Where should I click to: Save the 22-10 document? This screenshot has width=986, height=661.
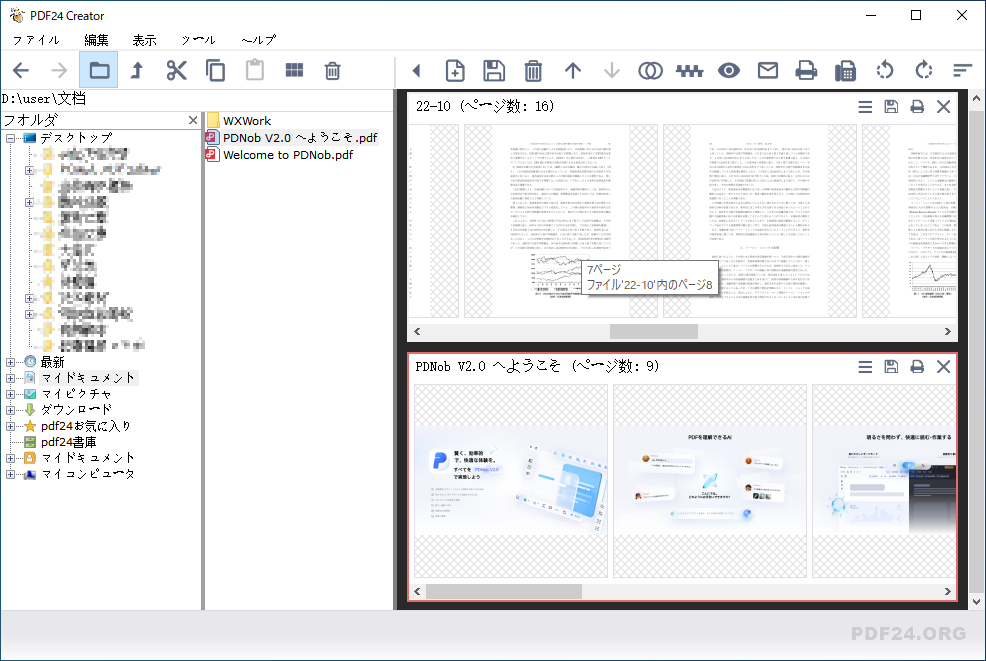click(x=891, y=107)
